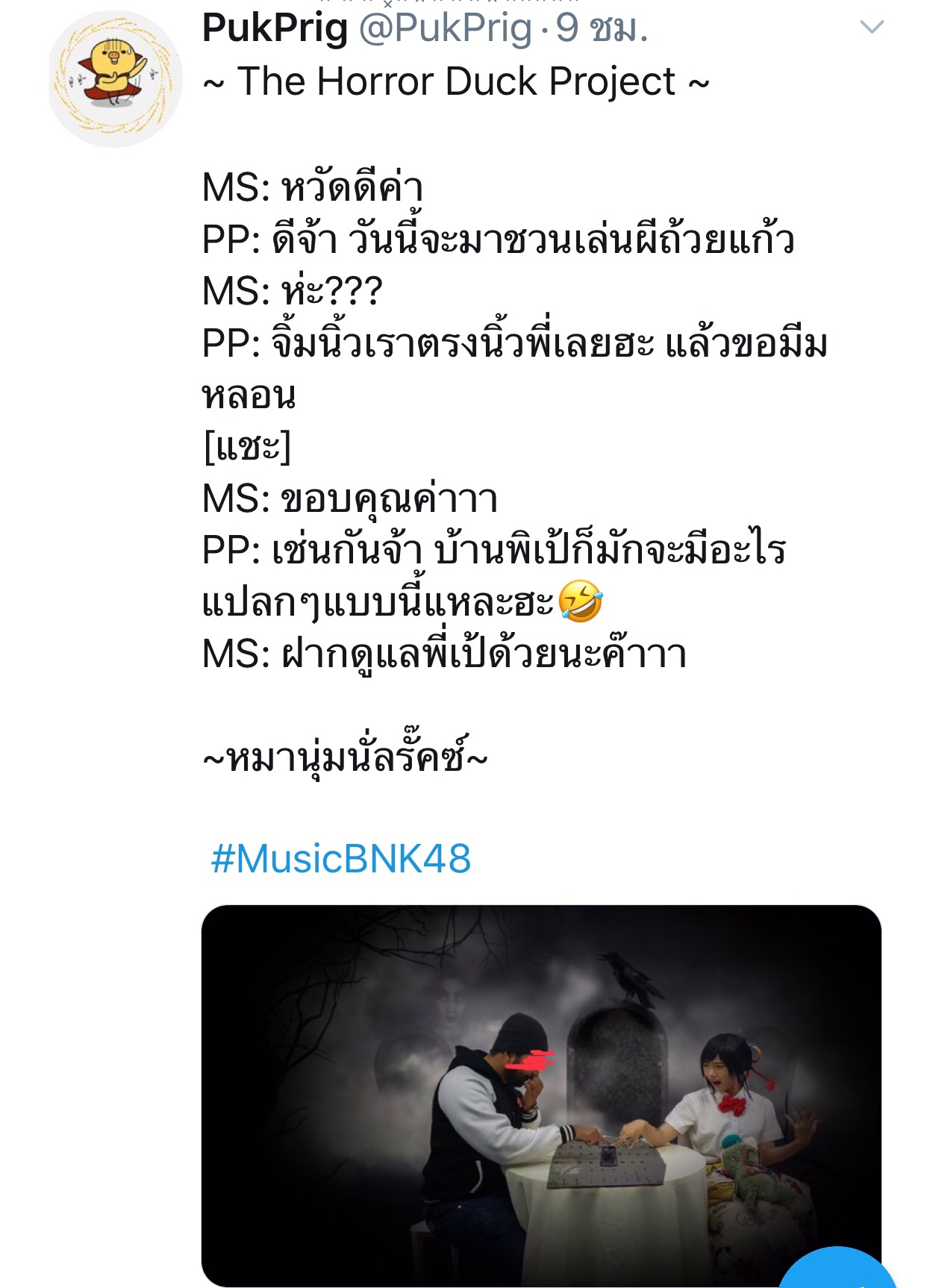Open the @PukPrig handle

pos(446,28)
